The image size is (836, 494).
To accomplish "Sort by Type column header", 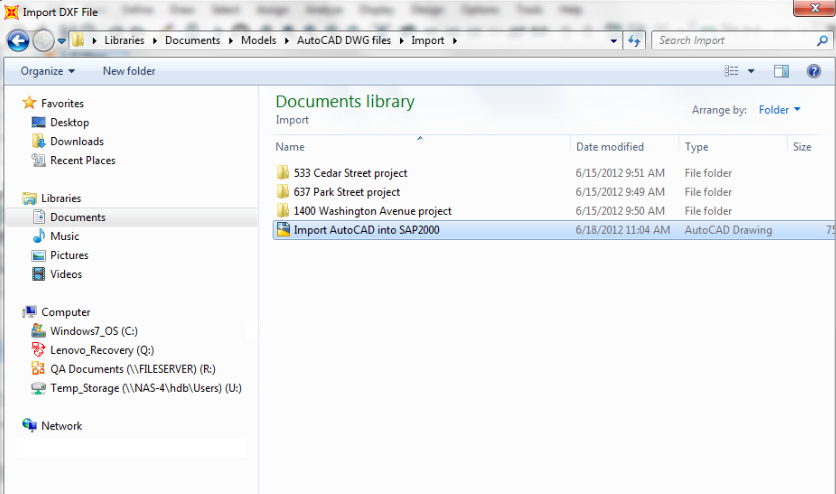I will (696, 147).
